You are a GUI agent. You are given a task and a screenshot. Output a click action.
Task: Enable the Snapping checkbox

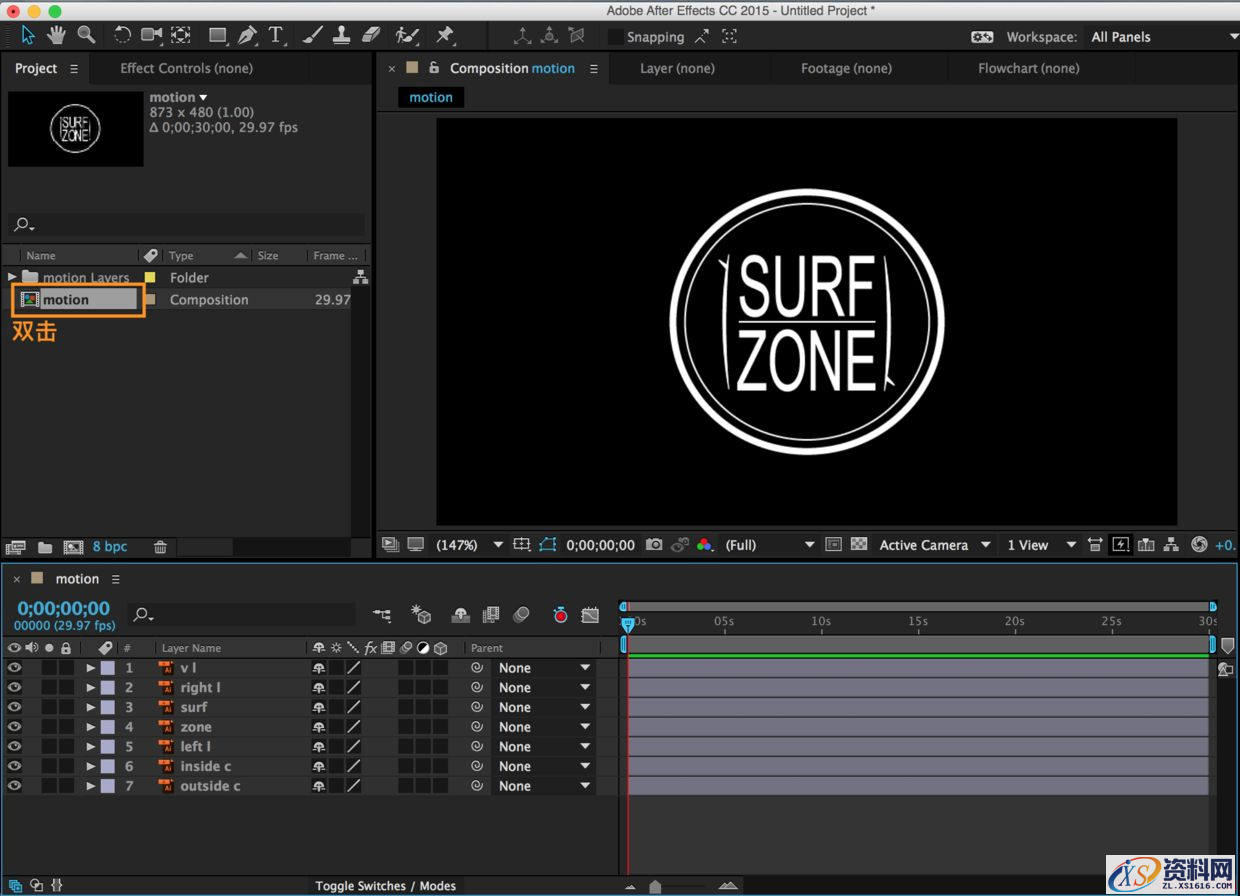coord(616,37)
